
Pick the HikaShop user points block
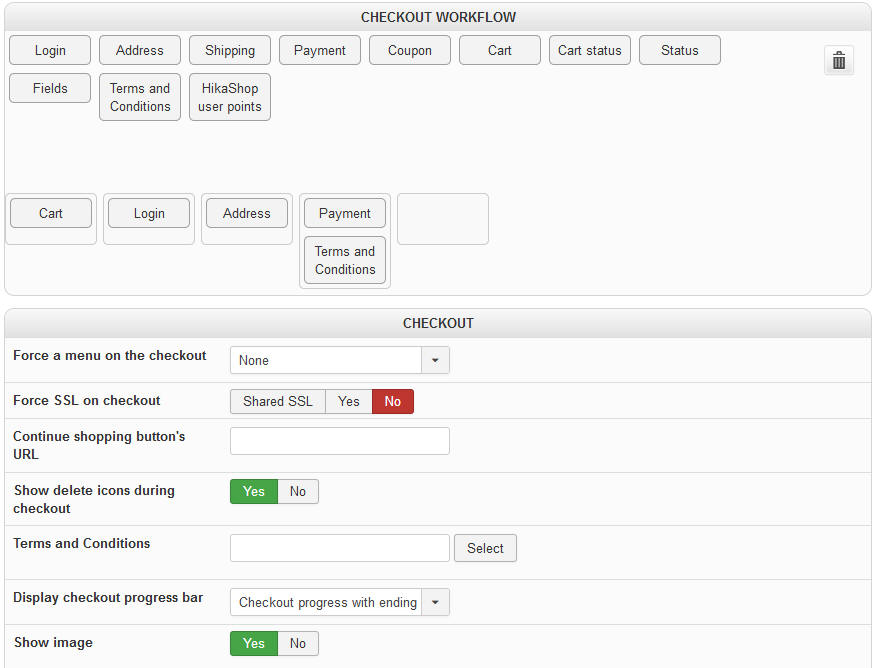pyautogui.click(x=230, y=97)
